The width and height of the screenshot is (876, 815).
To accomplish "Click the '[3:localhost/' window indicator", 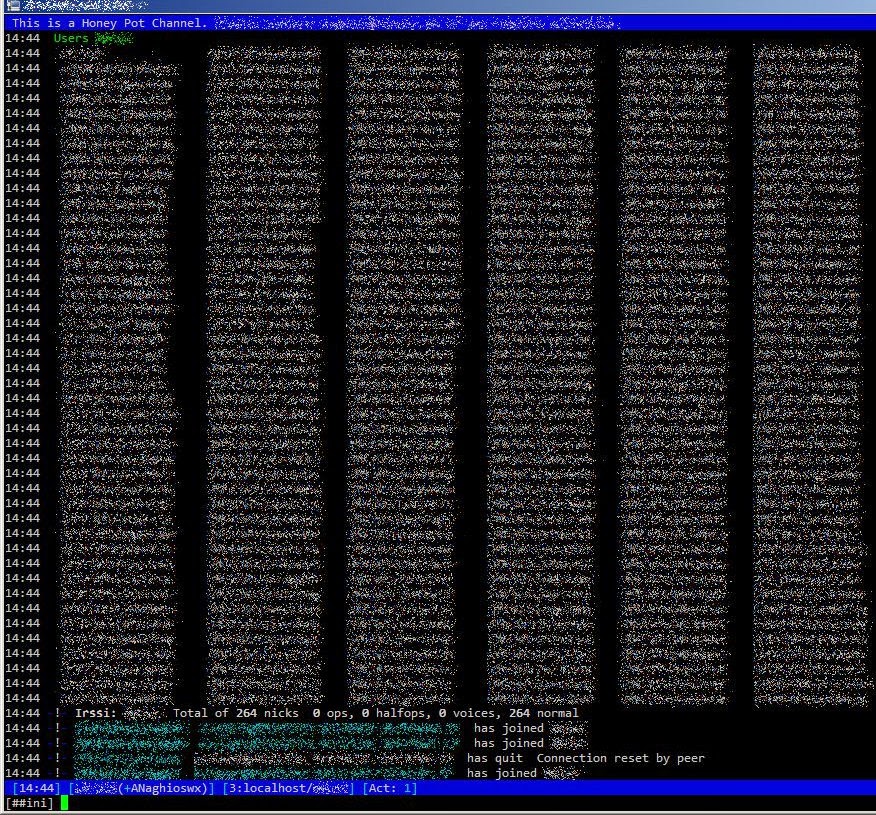I will tap(267, 789).
